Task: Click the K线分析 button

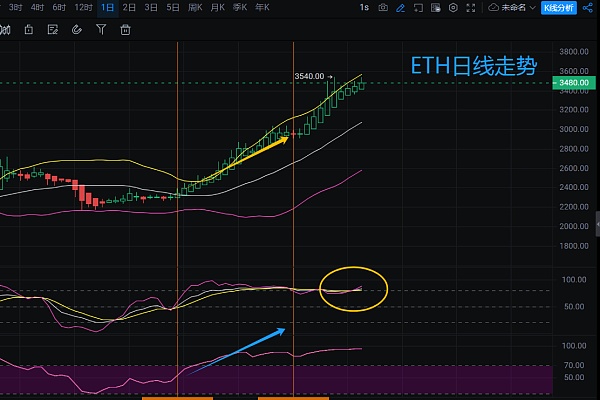Action: point(559,8)
